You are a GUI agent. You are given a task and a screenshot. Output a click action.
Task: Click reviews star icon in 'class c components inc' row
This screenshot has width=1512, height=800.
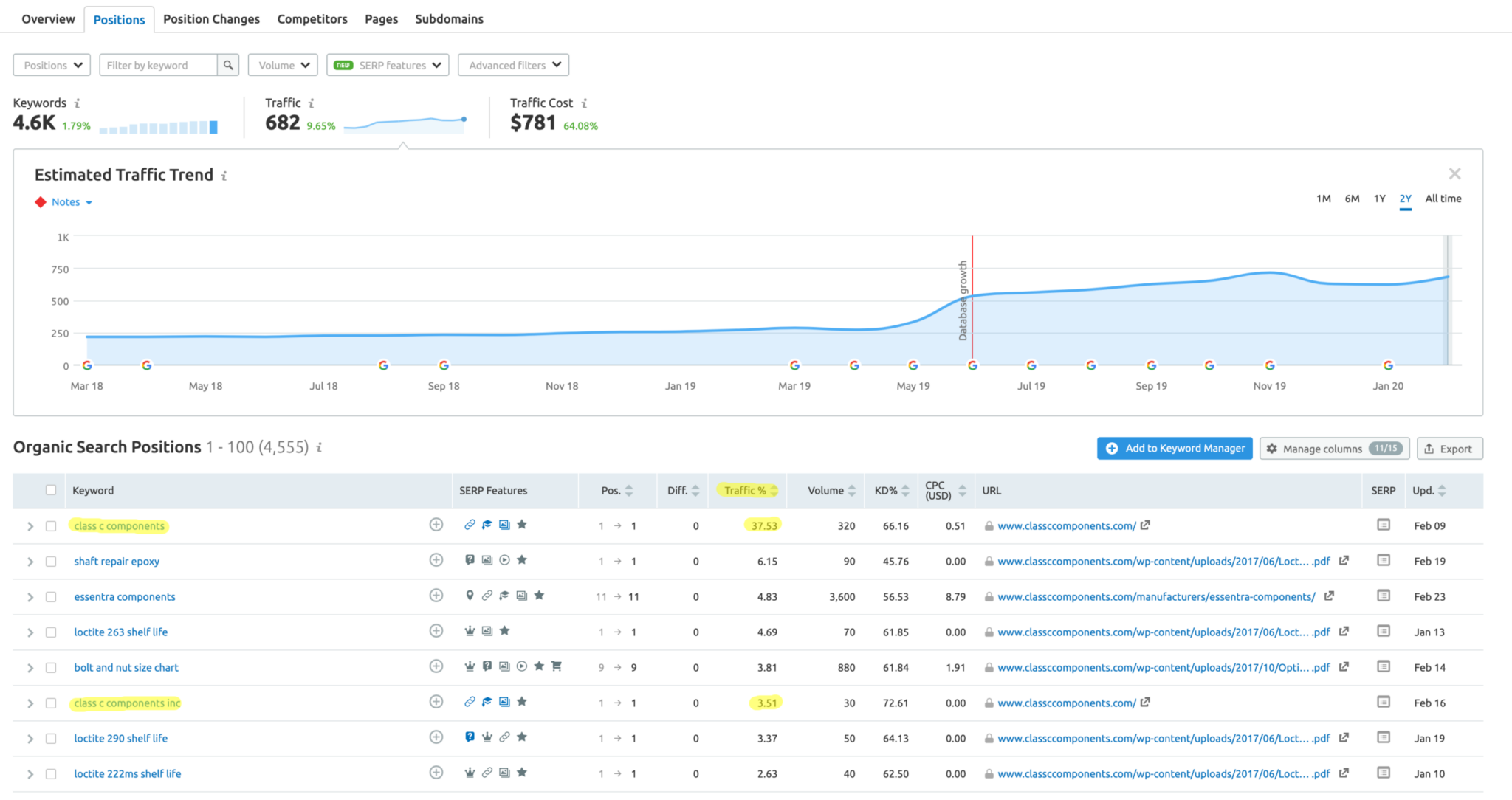coord(522,702)
